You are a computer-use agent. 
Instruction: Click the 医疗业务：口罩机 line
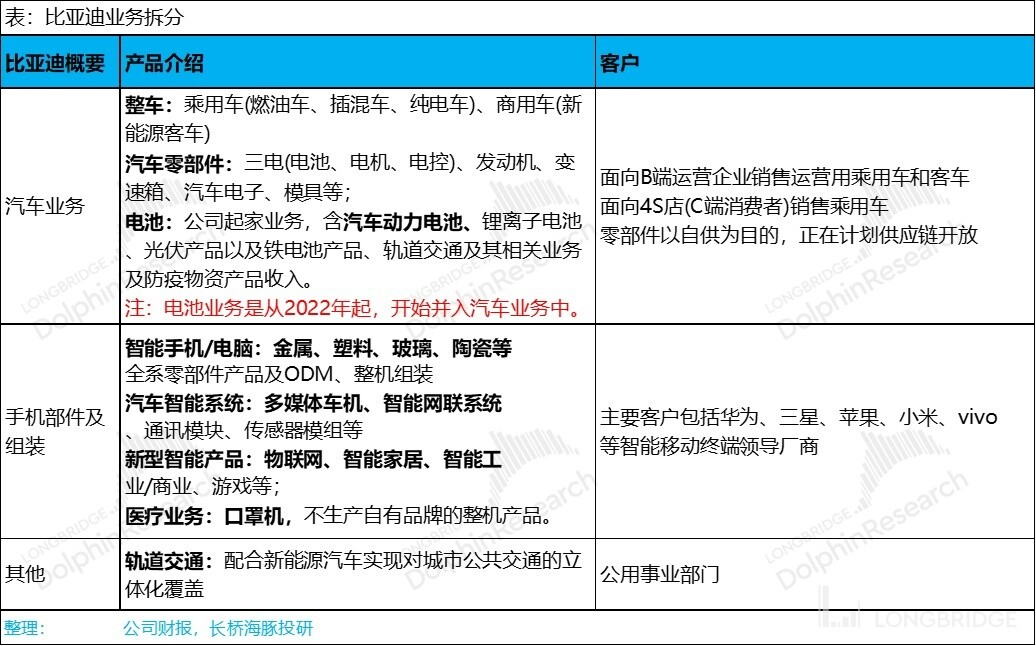(339, 515)
